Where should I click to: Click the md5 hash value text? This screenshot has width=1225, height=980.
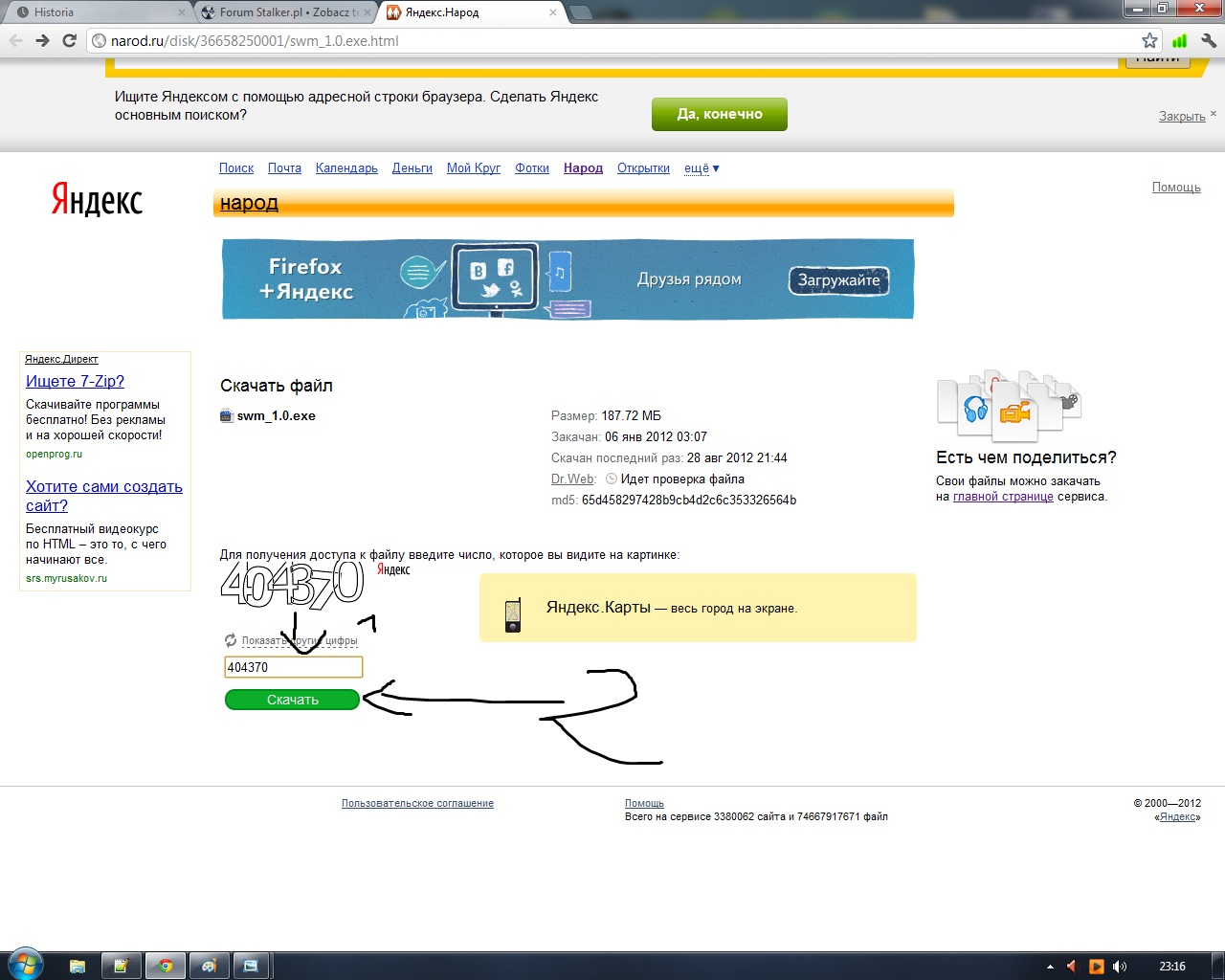click(x=689, y=500)
